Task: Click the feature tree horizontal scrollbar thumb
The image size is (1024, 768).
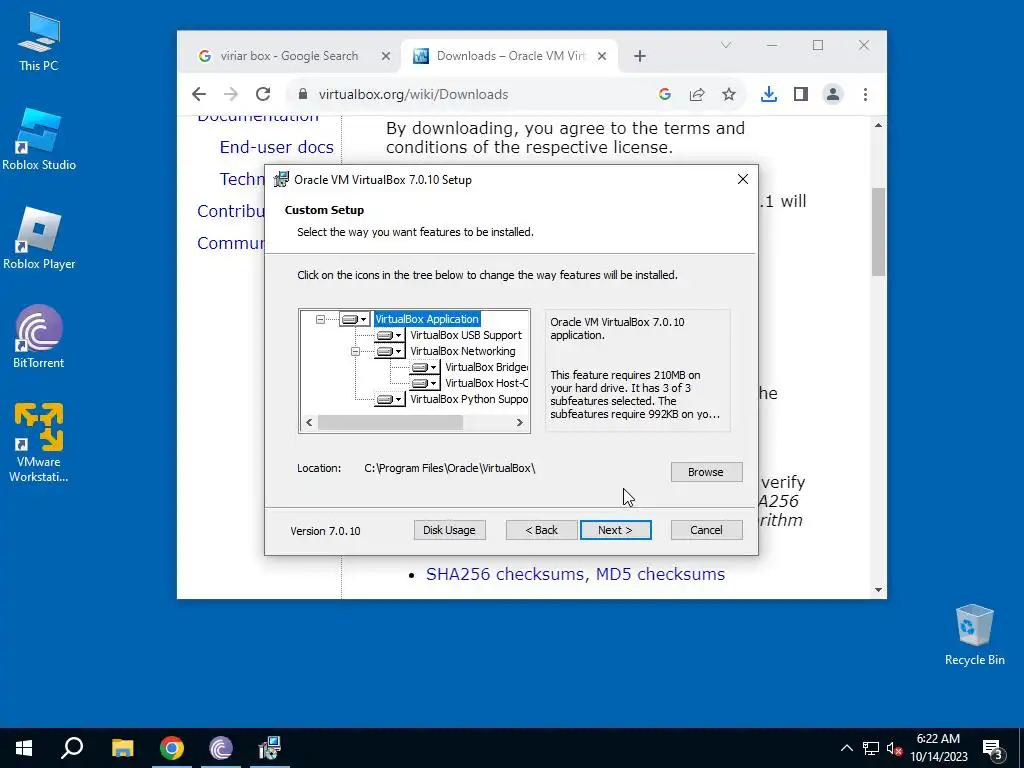Action: [x=390, y=423]
